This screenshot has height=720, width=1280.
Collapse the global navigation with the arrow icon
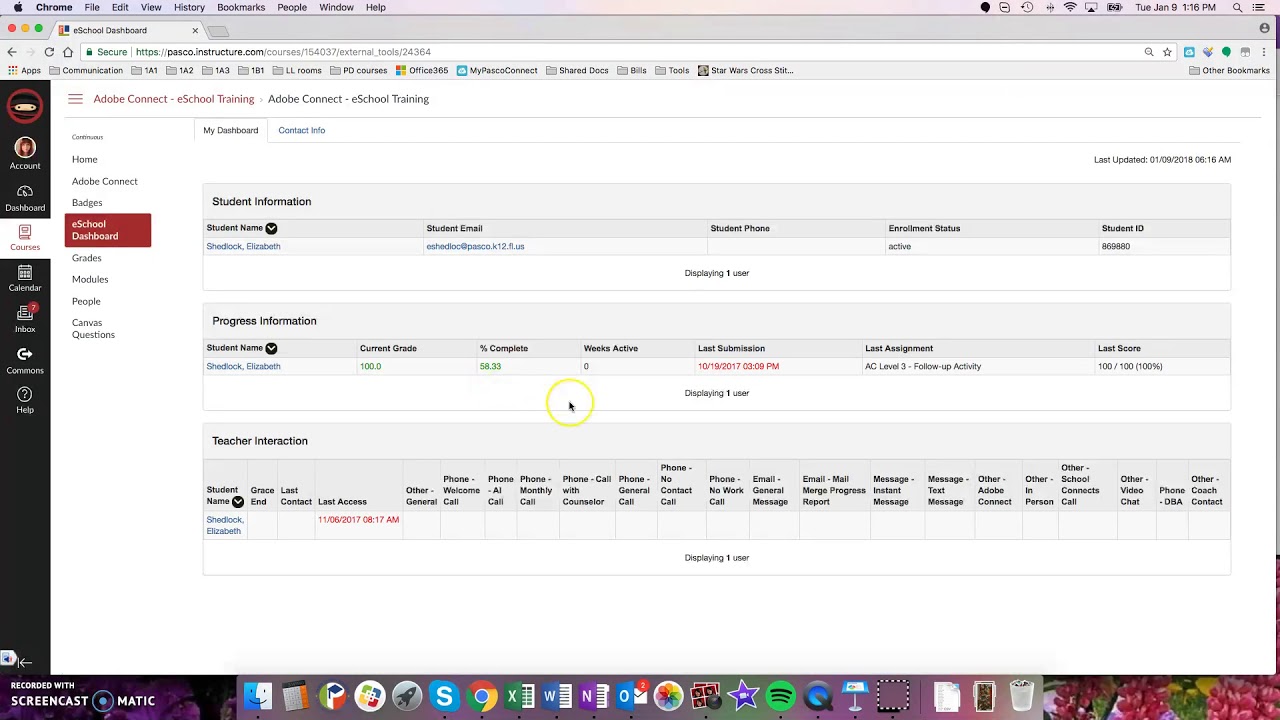25,661
